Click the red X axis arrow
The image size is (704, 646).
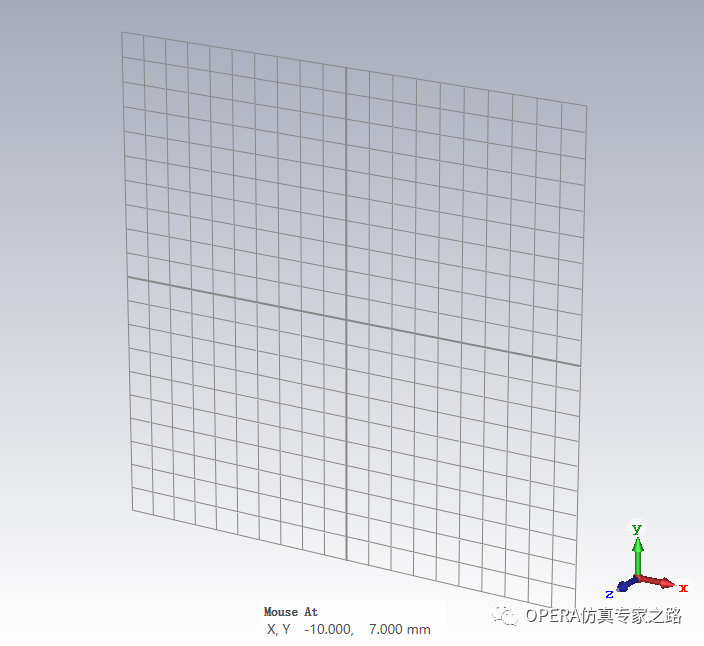(657, 581)
